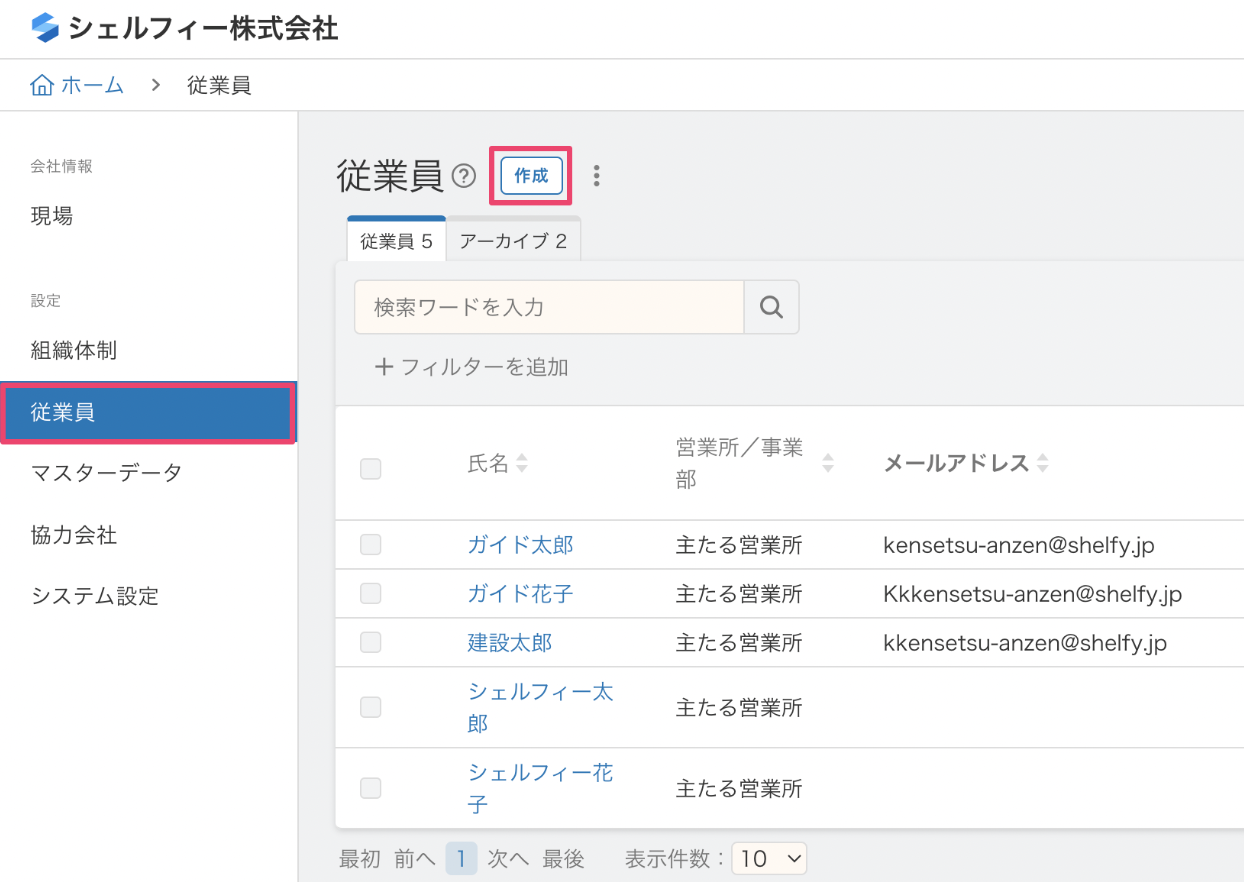Sort by メールアドレス column arrows

tap(1043, 464)
